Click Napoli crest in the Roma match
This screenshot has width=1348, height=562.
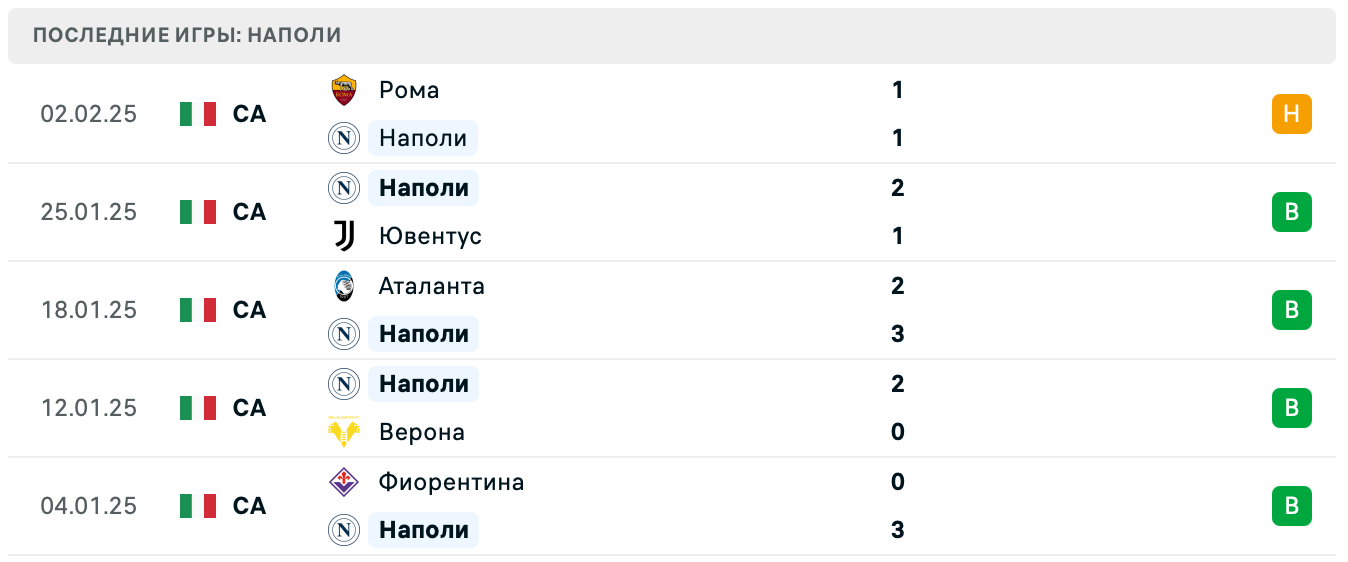tap(344, 138)
